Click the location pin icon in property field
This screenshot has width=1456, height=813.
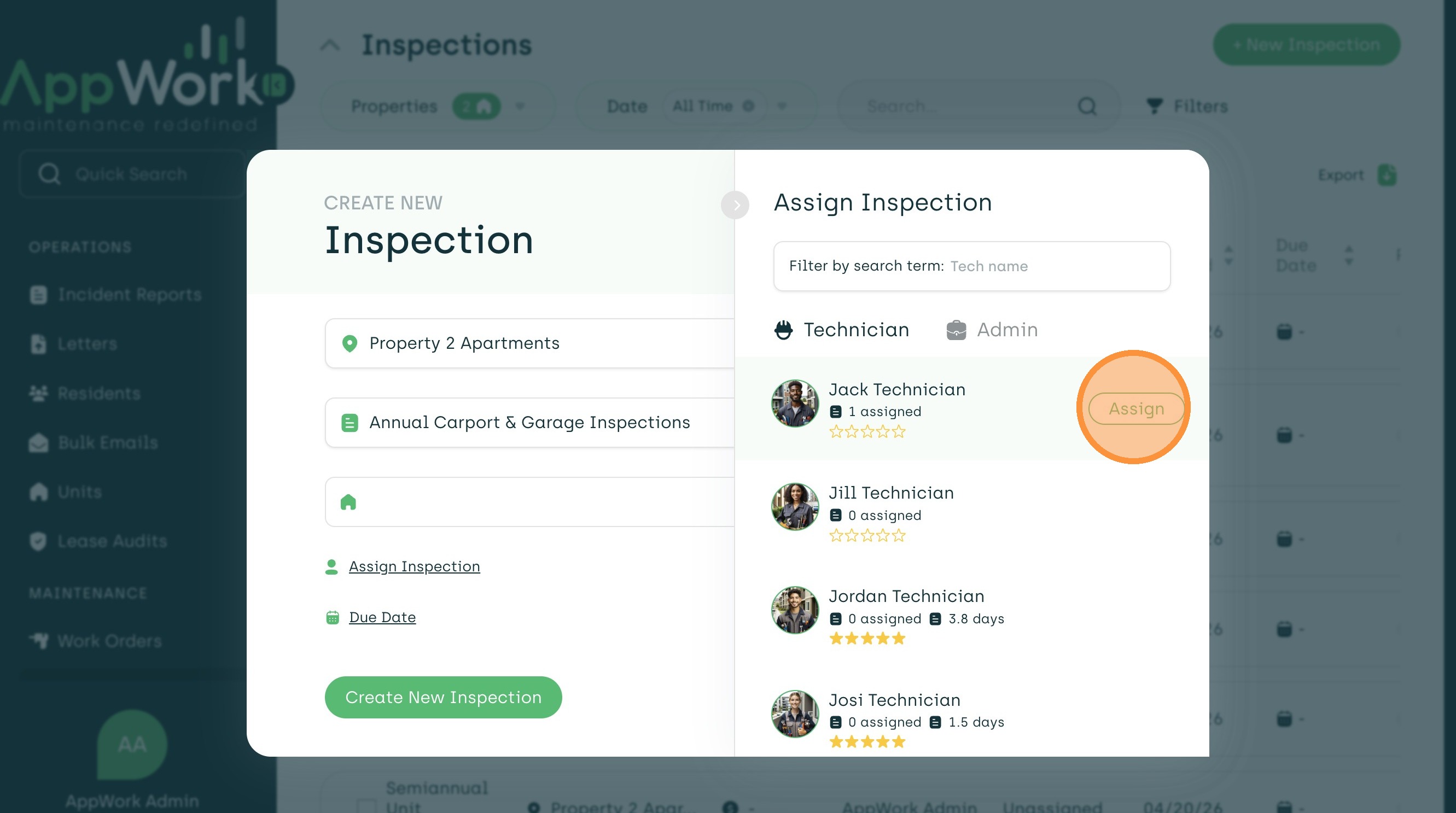tap(350, 343)
